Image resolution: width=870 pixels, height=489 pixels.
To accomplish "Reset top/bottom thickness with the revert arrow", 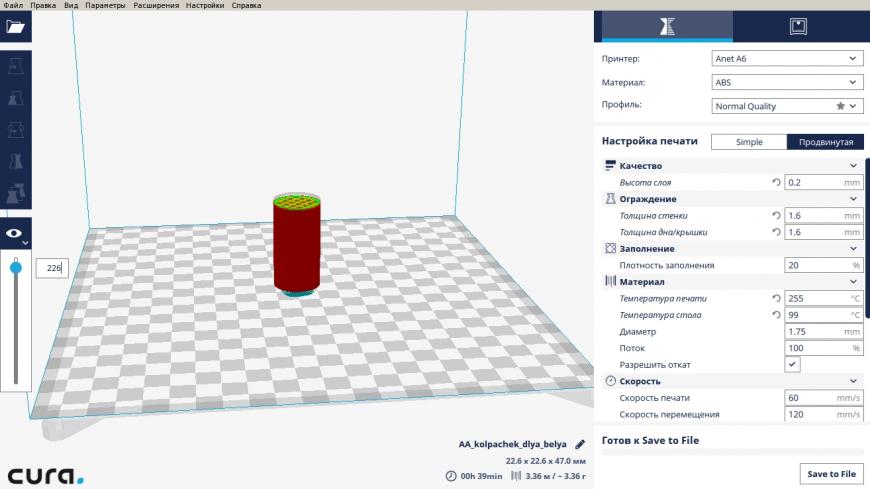I will point(776,232).
